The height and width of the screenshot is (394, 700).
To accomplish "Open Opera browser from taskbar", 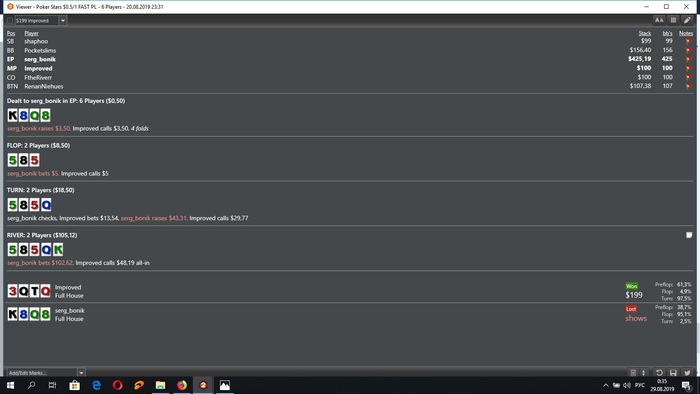I will point(117,385).
